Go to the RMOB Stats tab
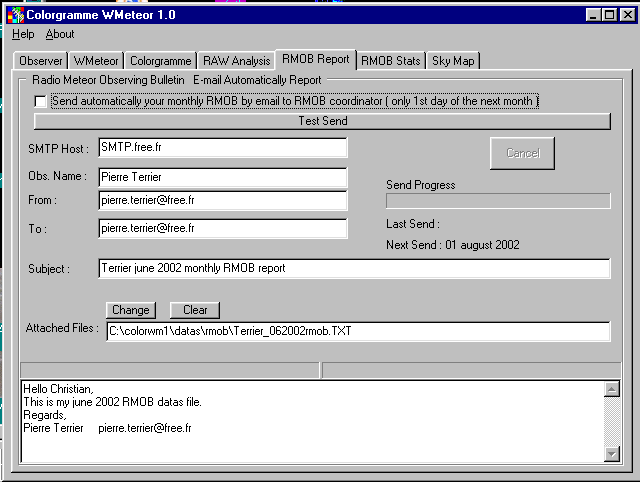 coord(391,61)
